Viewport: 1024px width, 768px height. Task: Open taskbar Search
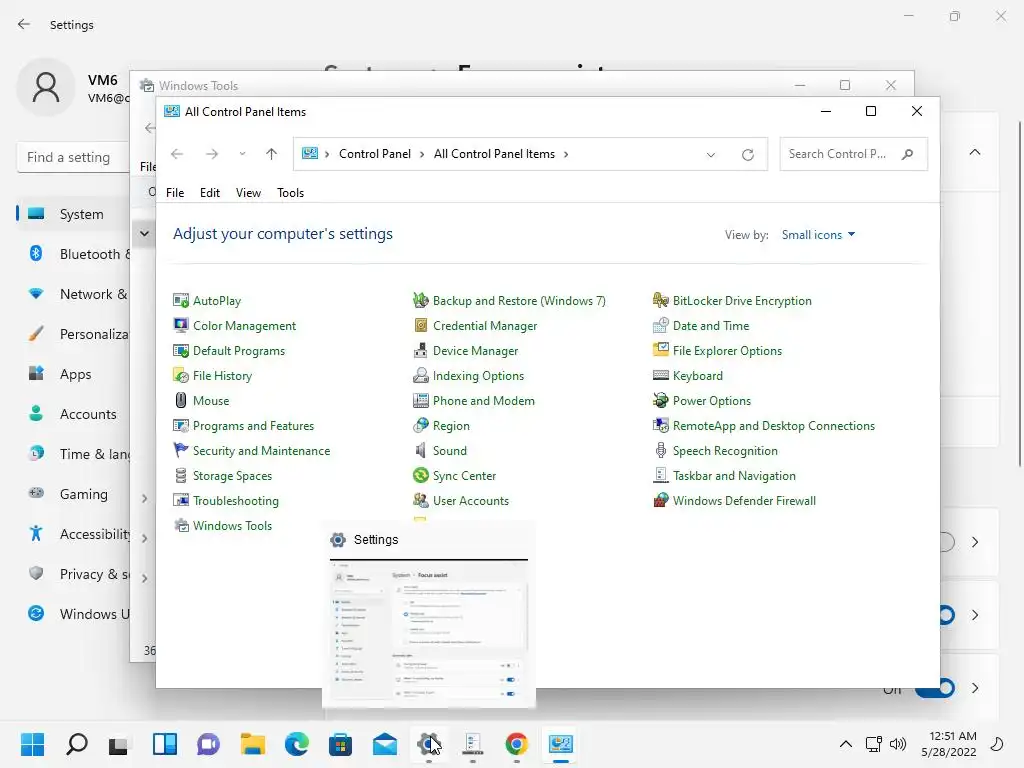(x=77, y=744)
